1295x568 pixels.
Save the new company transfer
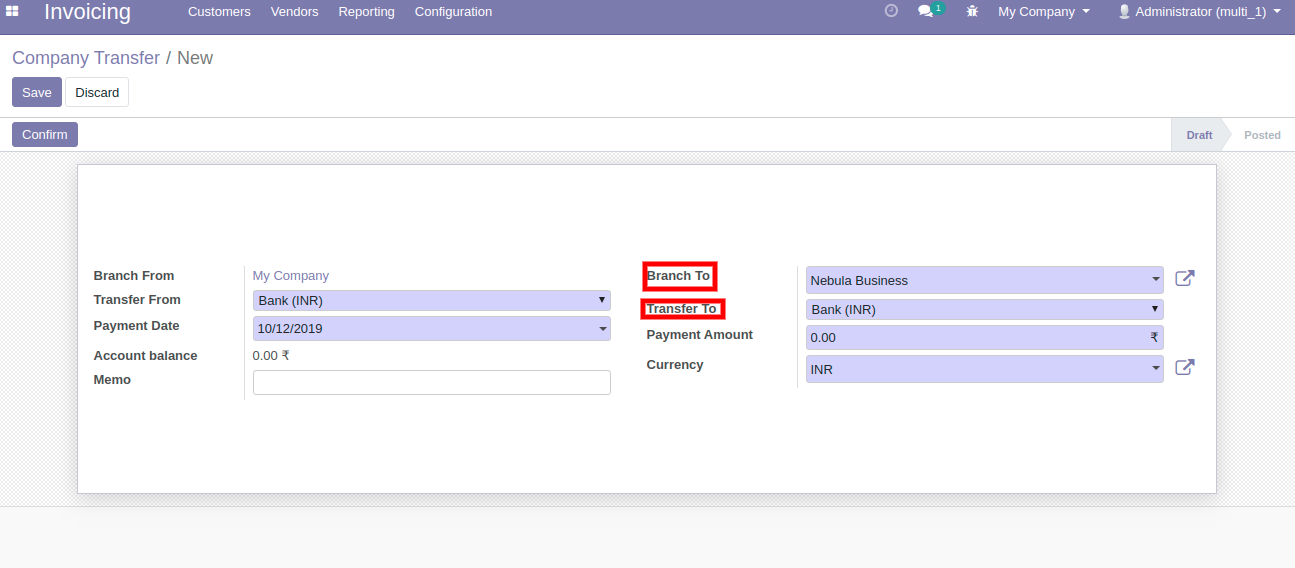37,92
